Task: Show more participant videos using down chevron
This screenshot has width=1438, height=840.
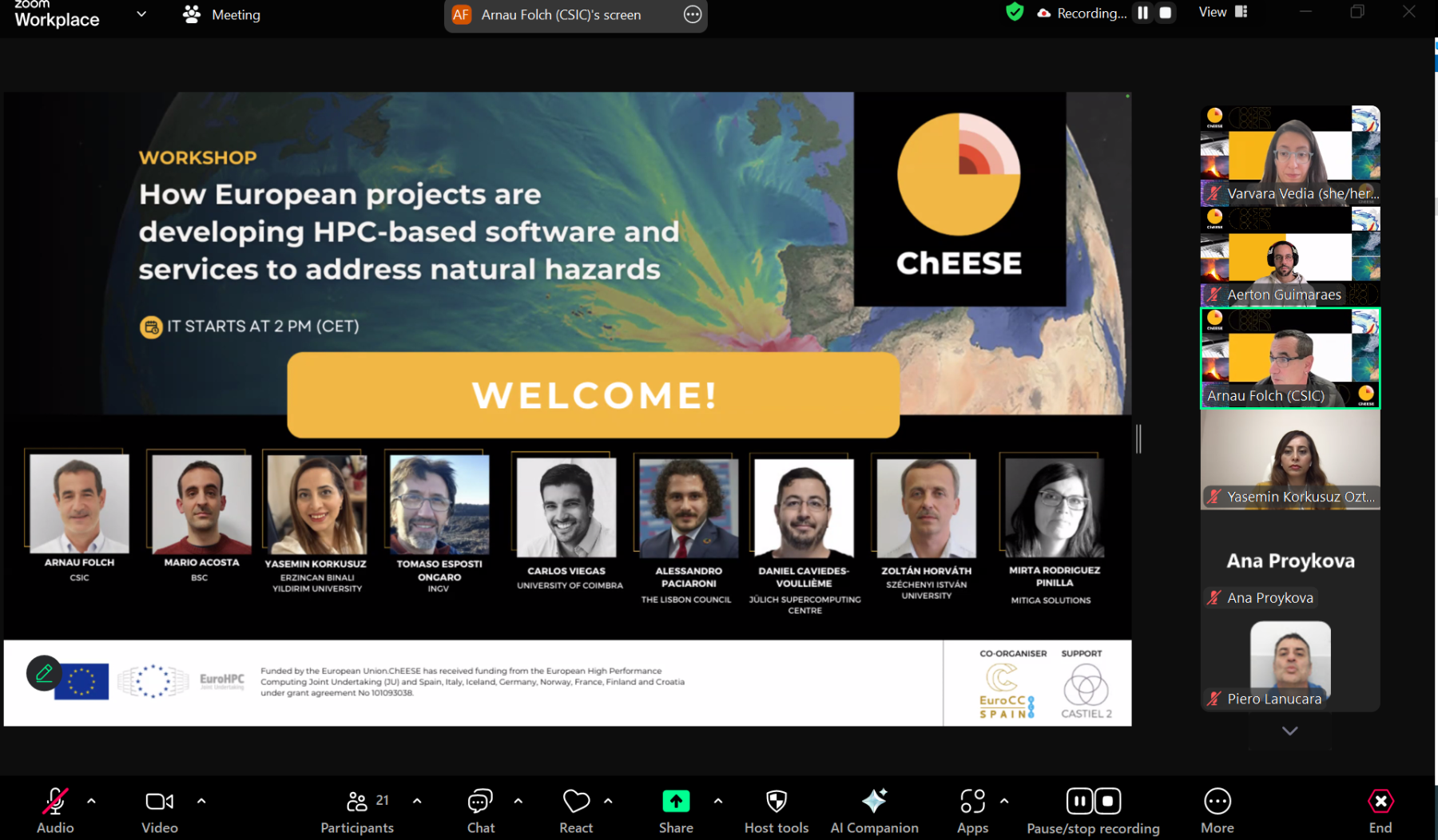Action: [1289, 731]
